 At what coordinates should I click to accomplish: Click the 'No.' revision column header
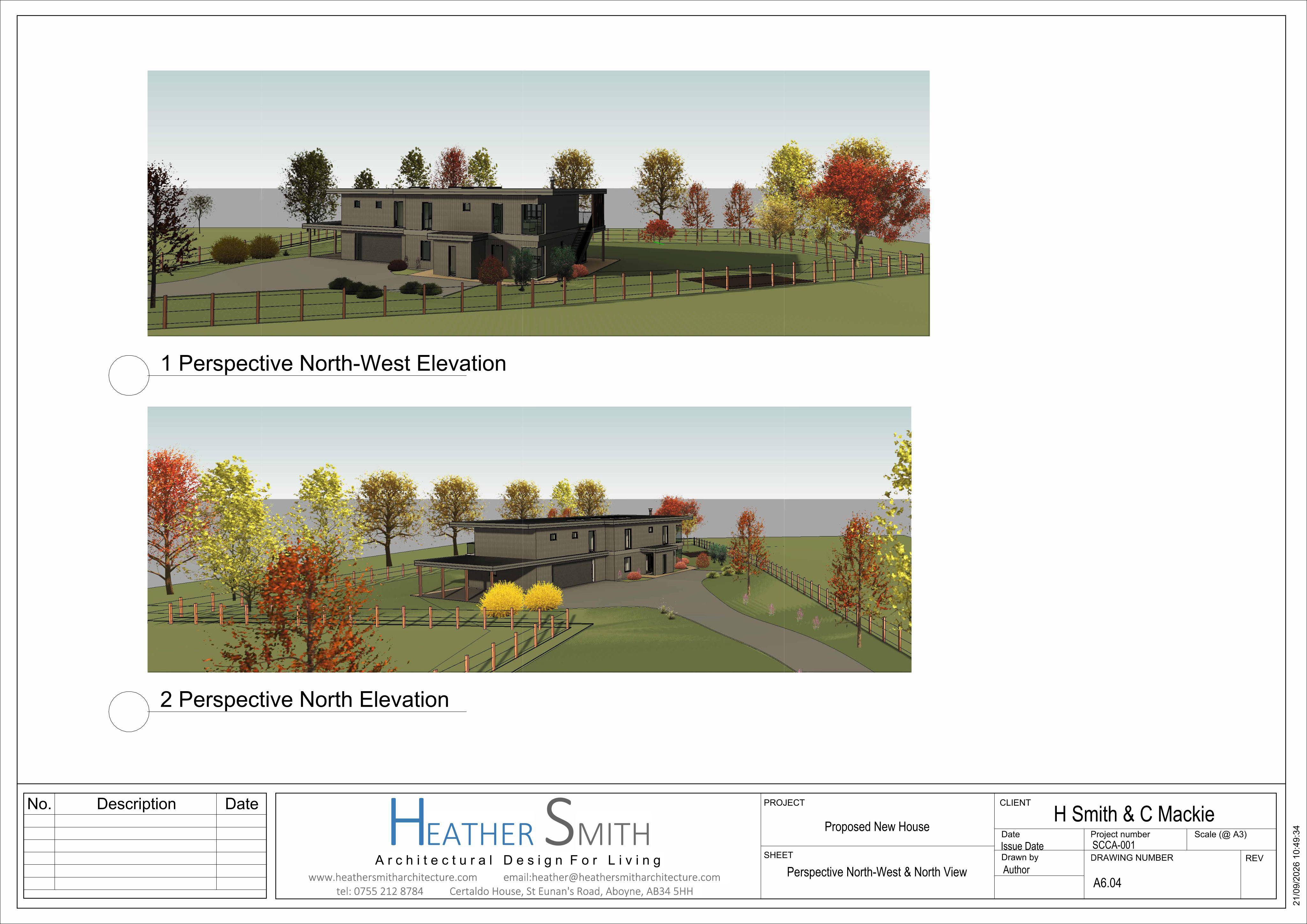coord(39,803)
